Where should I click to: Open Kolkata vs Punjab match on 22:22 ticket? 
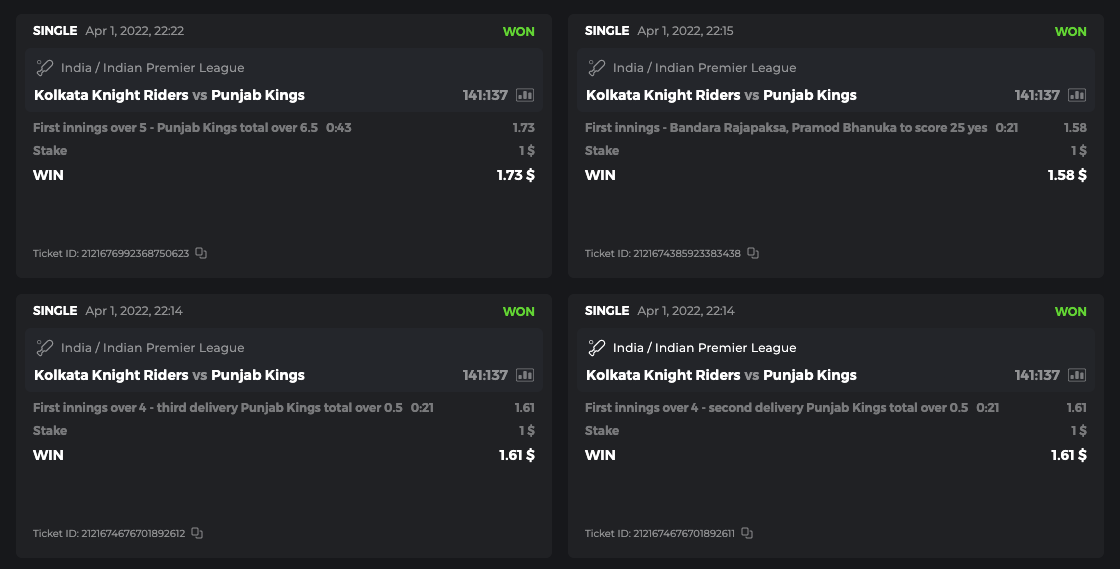[169, 95]
